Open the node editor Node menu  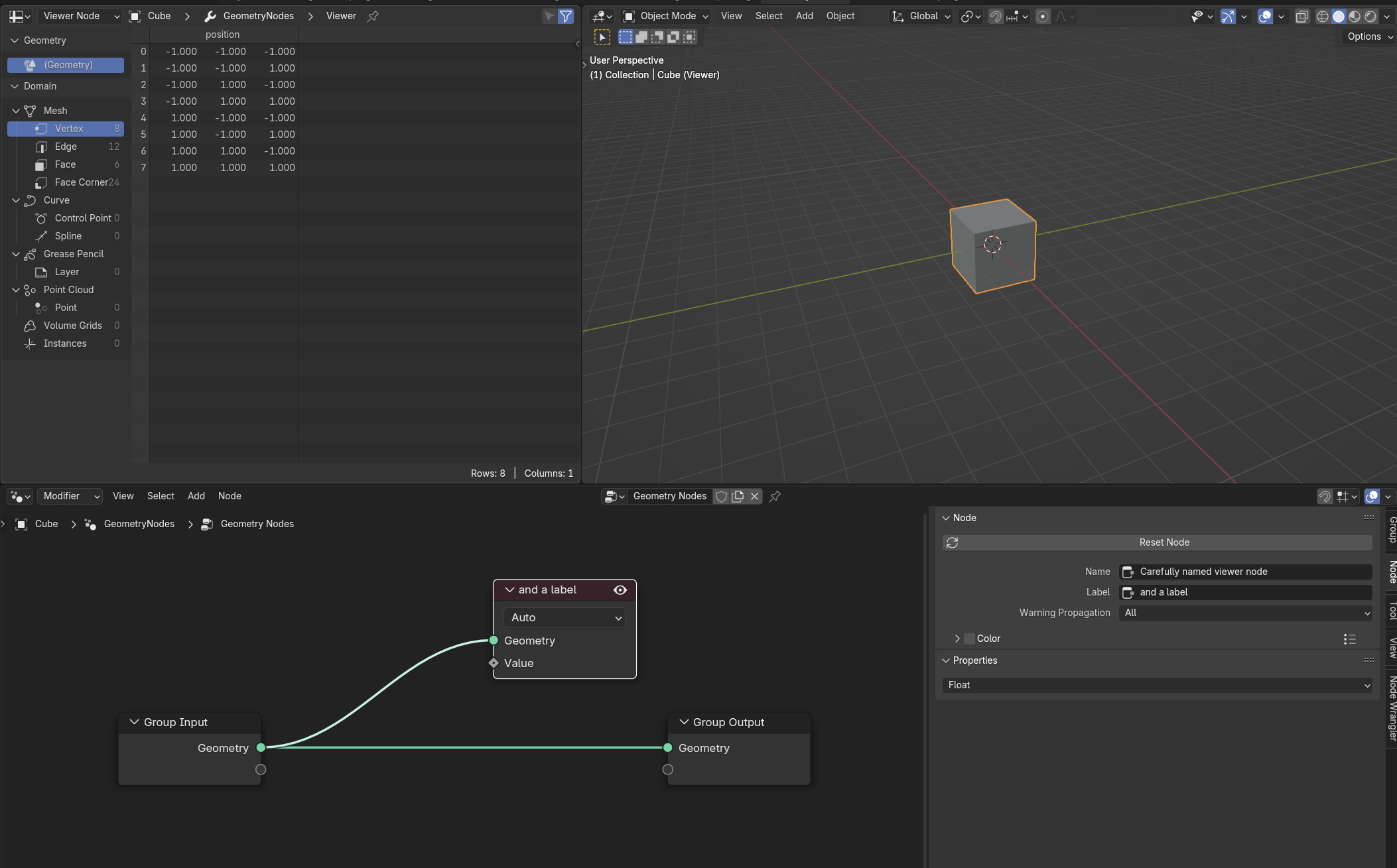(230, 496)
